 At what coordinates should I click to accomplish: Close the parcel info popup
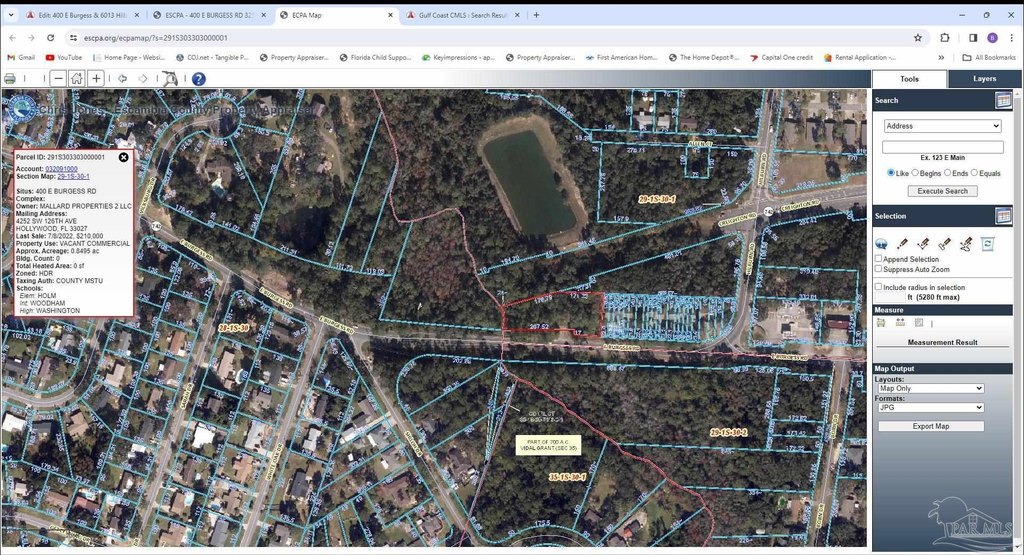(124, 157)
